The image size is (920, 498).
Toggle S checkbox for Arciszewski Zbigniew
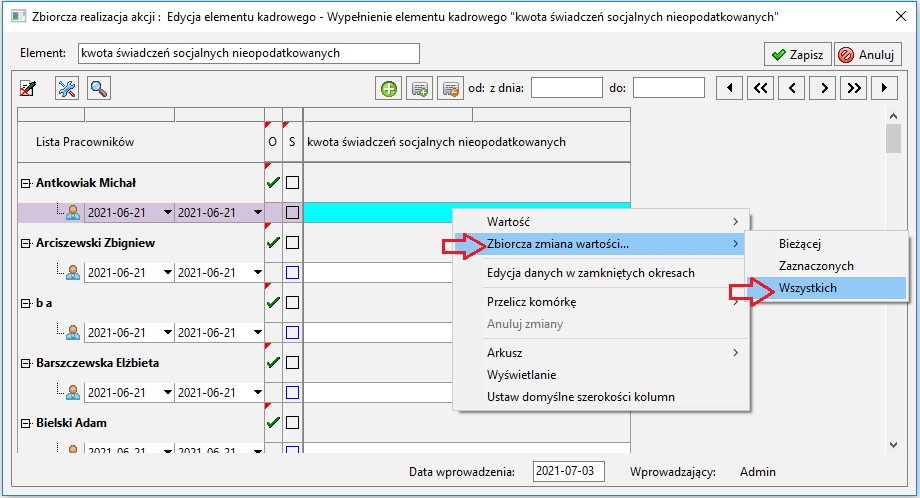click(292, 242)
